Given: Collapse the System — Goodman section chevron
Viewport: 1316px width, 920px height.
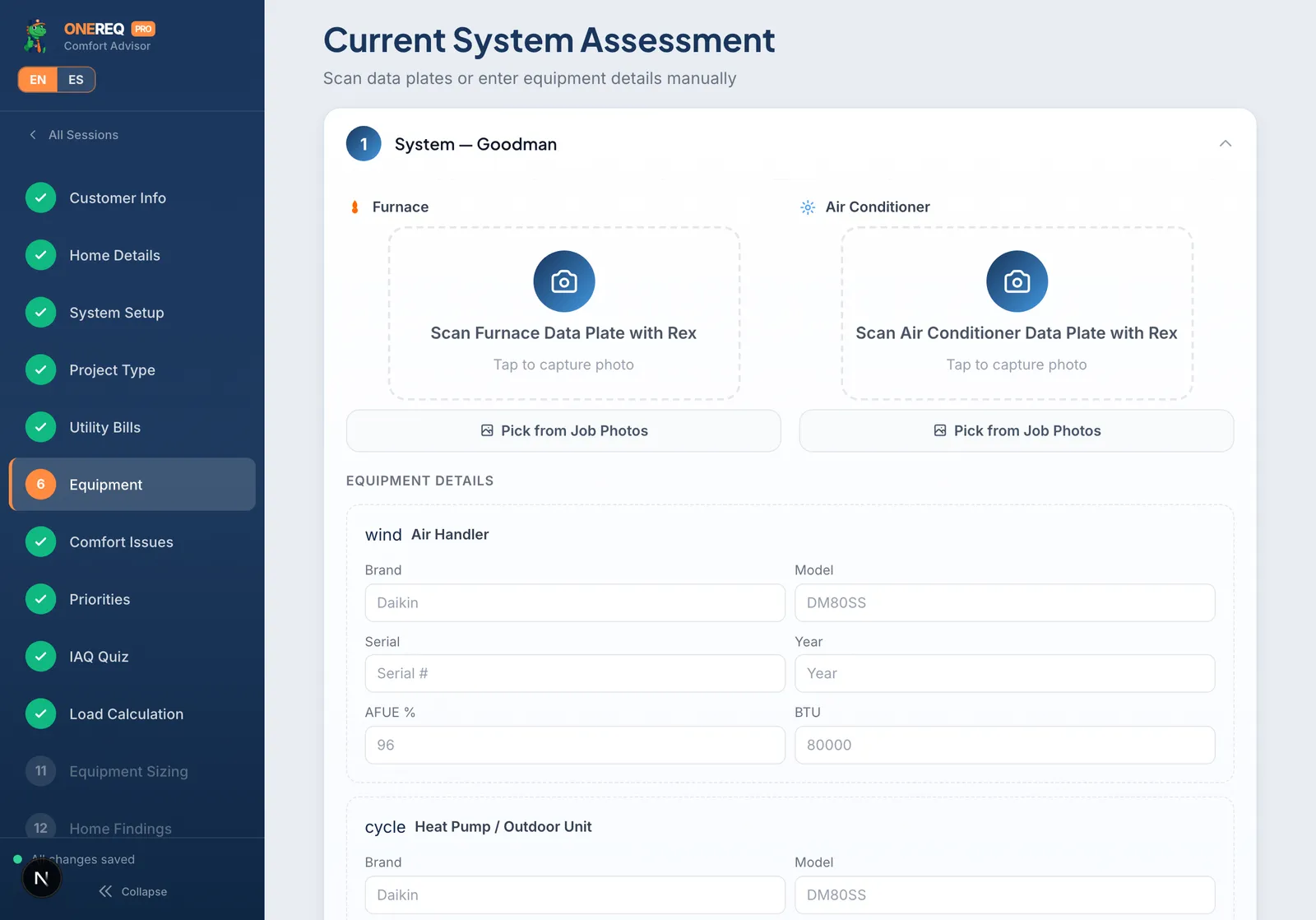Looking at the screenshot, I should point(1225,144).
